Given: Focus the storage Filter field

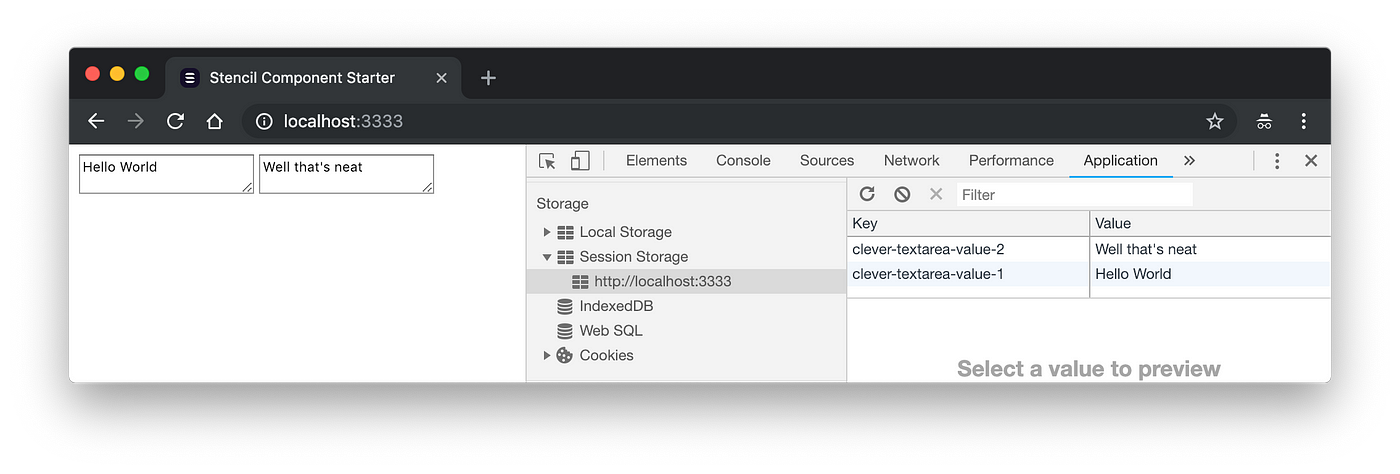Looking at the screenshot, I should point(1074,195).
